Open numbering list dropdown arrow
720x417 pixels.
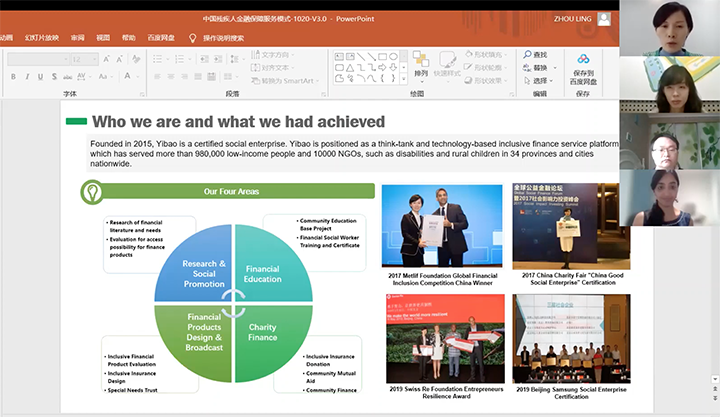[x=190, y=59]
